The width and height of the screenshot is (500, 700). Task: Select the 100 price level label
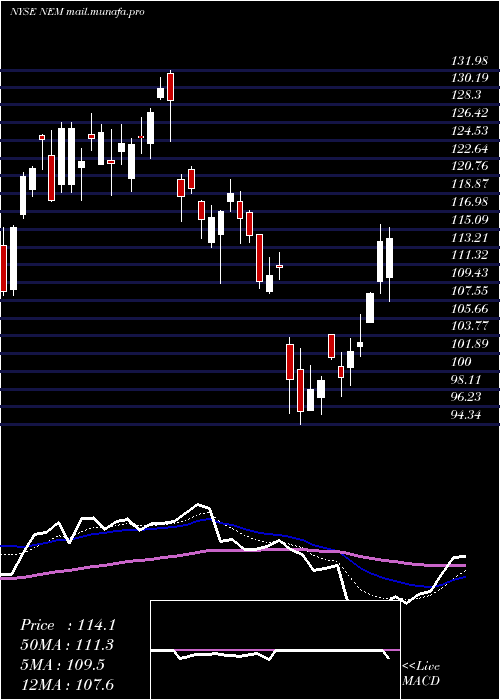[x=461, y=362]
